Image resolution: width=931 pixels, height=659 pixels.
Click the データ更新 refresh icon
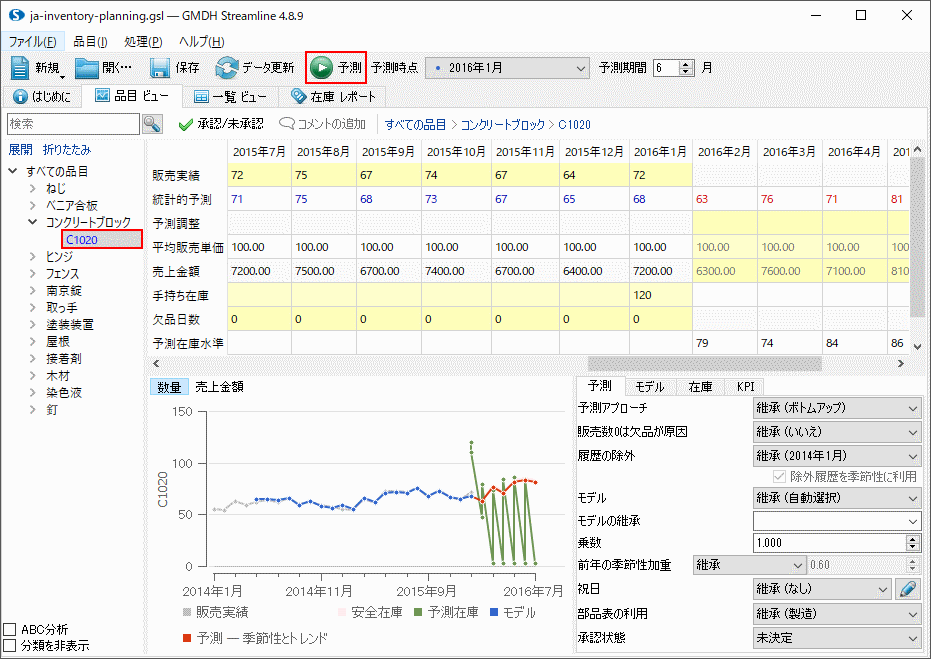(x=227, y=68)
